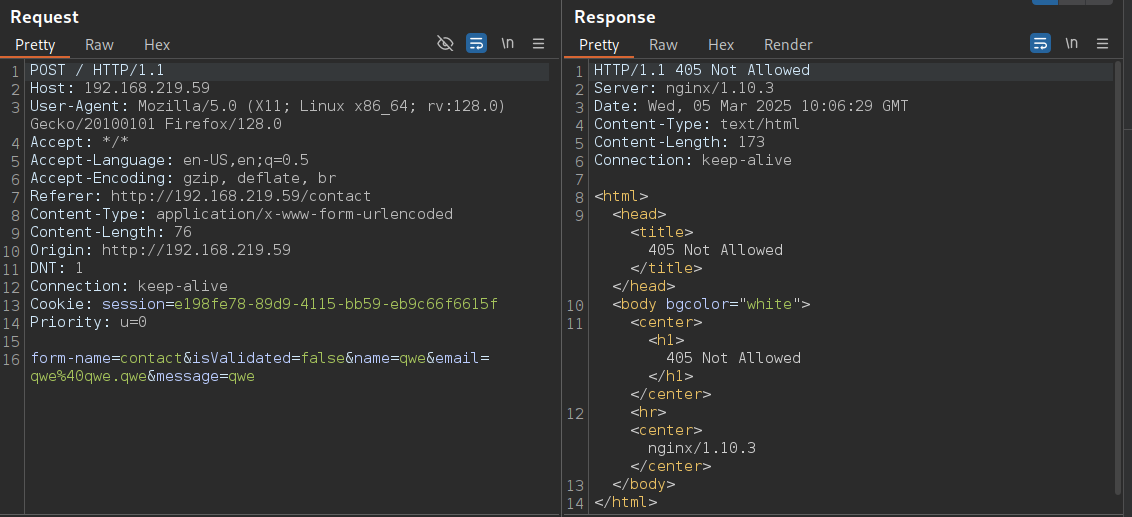Open the Request panel hamburger menu
This screenshot has width=1132, height=517.
(539, 43)
